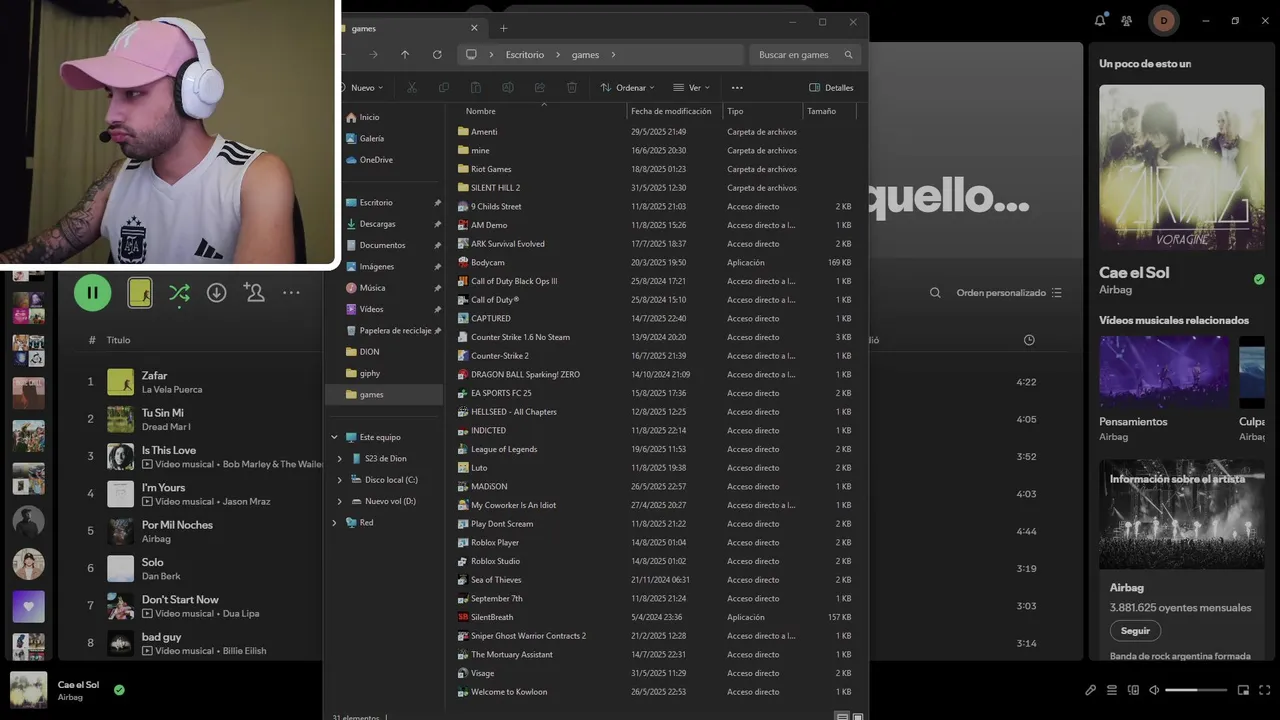Screen dimensions: 1280x720
Task: Expand the Red network node
Action: (334, 522)
